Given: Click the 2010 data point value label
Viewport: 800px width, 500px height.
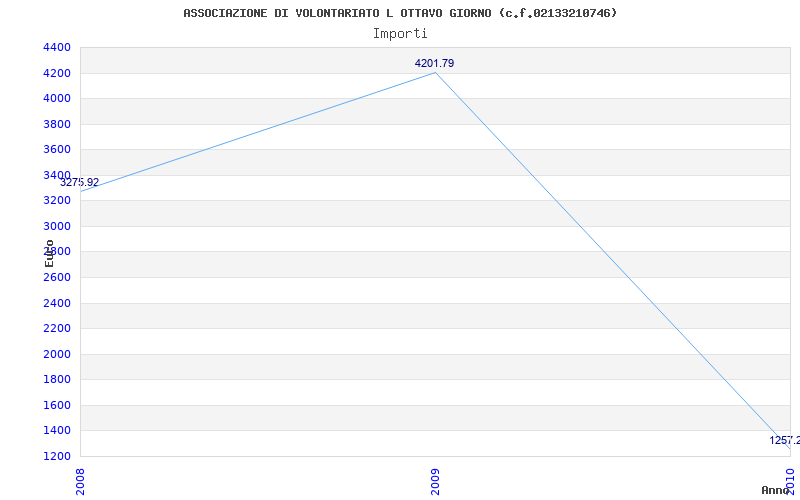Looking at the screenshot, I should point(785,440).
